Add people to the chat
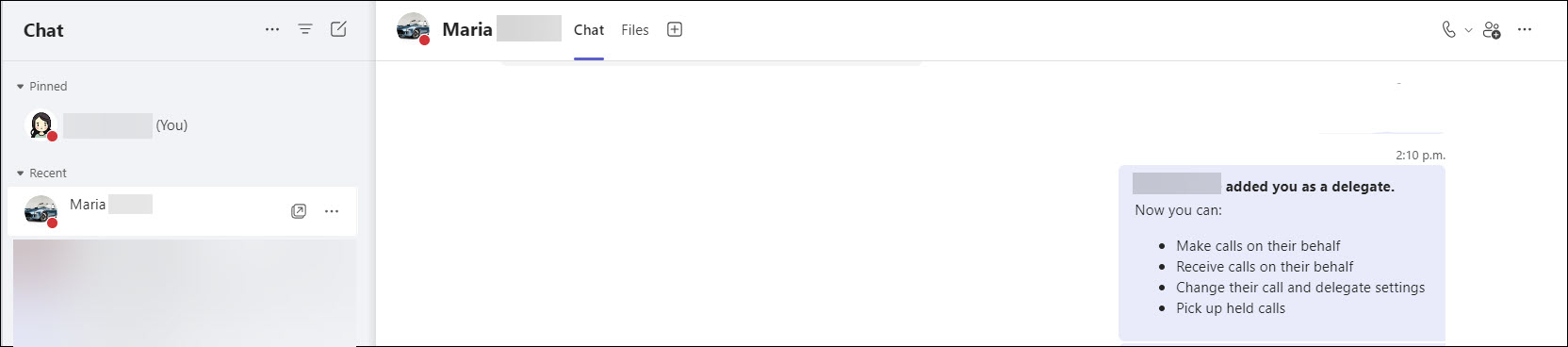 (x=1492, y=30)
